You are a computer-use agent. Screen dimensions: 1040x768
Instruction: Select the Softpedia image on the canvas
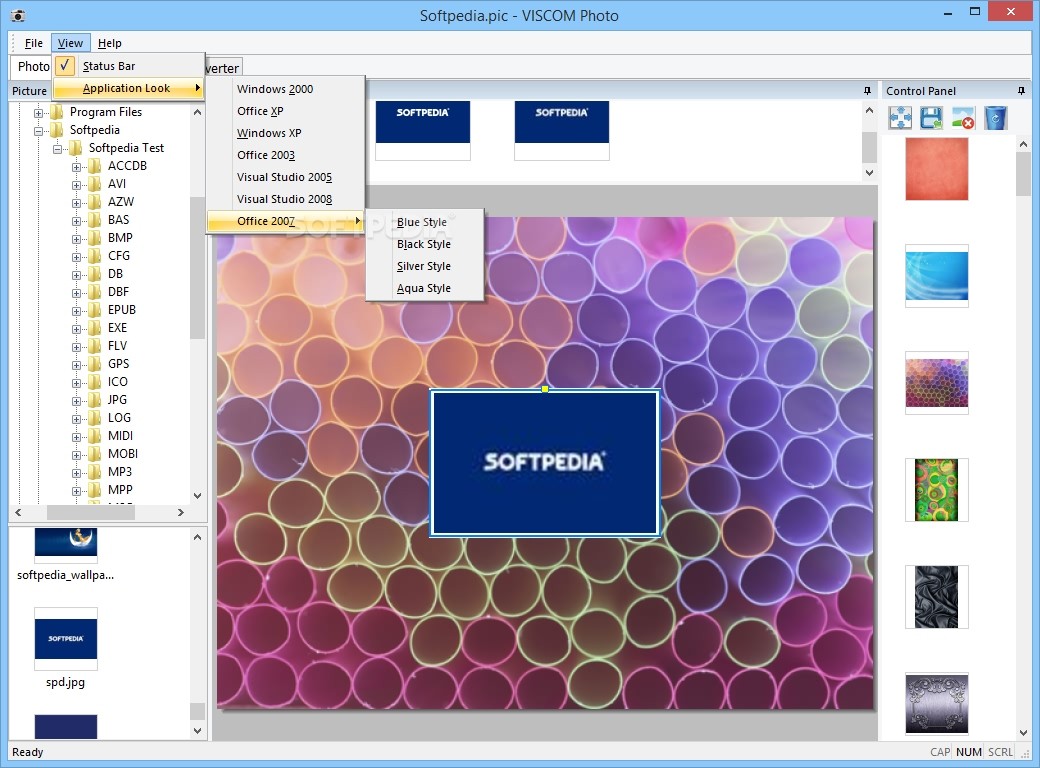coord(545,462)
